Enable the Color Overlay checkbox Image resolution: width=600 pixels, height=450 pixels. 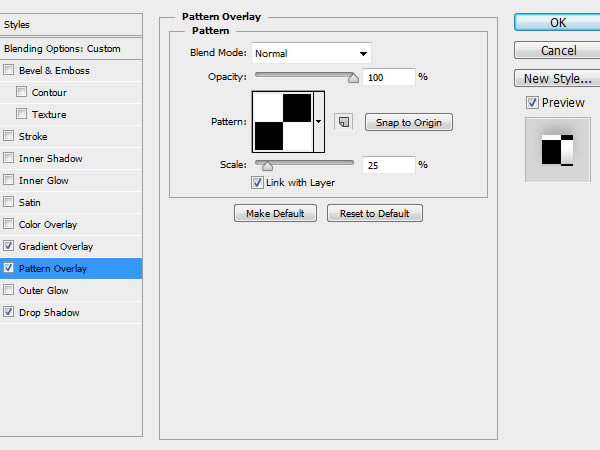point(8,224)
